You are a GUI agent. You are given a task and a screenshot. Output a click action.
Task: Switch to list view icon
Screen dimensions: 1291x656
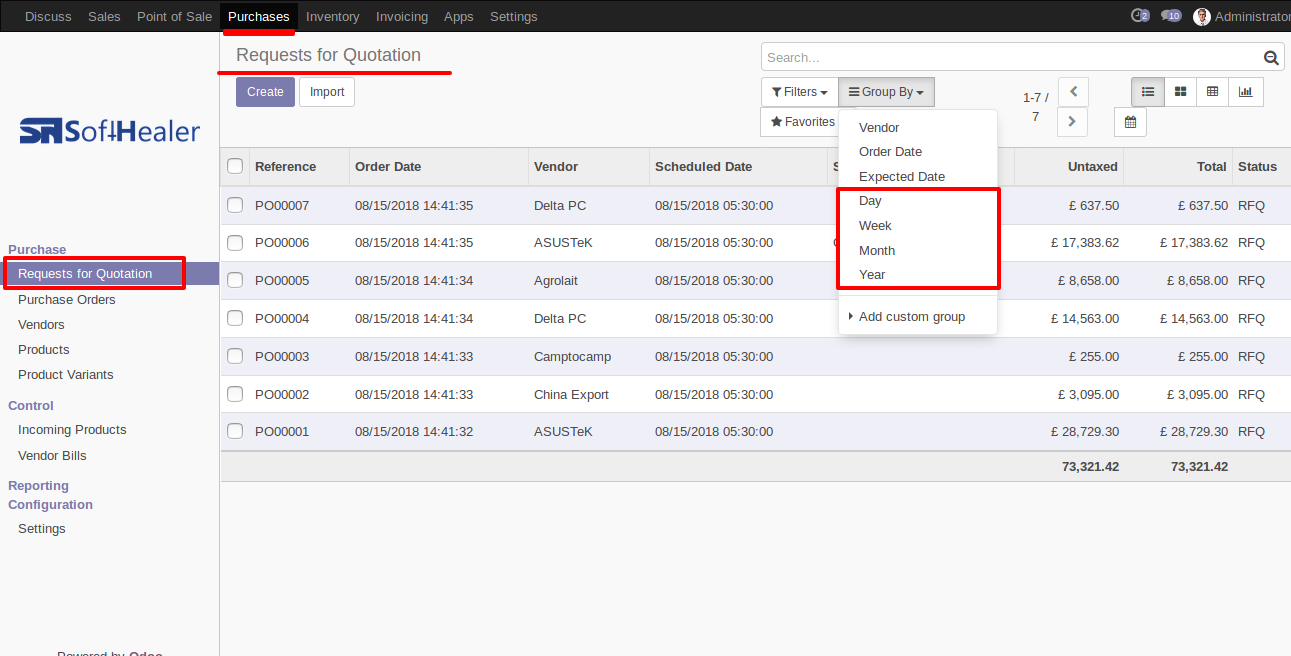click(x=1148, y=92)
